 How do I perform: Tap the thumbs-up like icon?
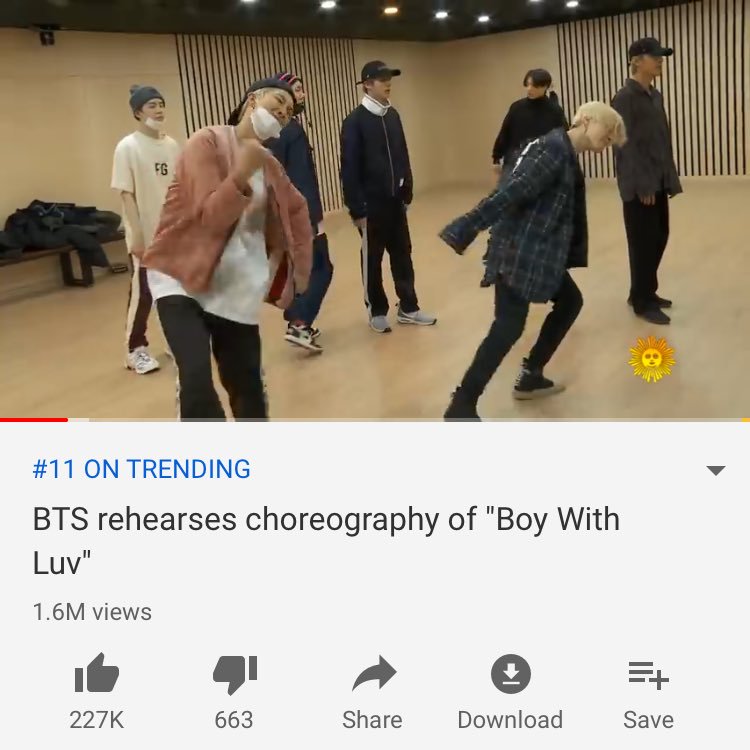(x=97, y=673)
